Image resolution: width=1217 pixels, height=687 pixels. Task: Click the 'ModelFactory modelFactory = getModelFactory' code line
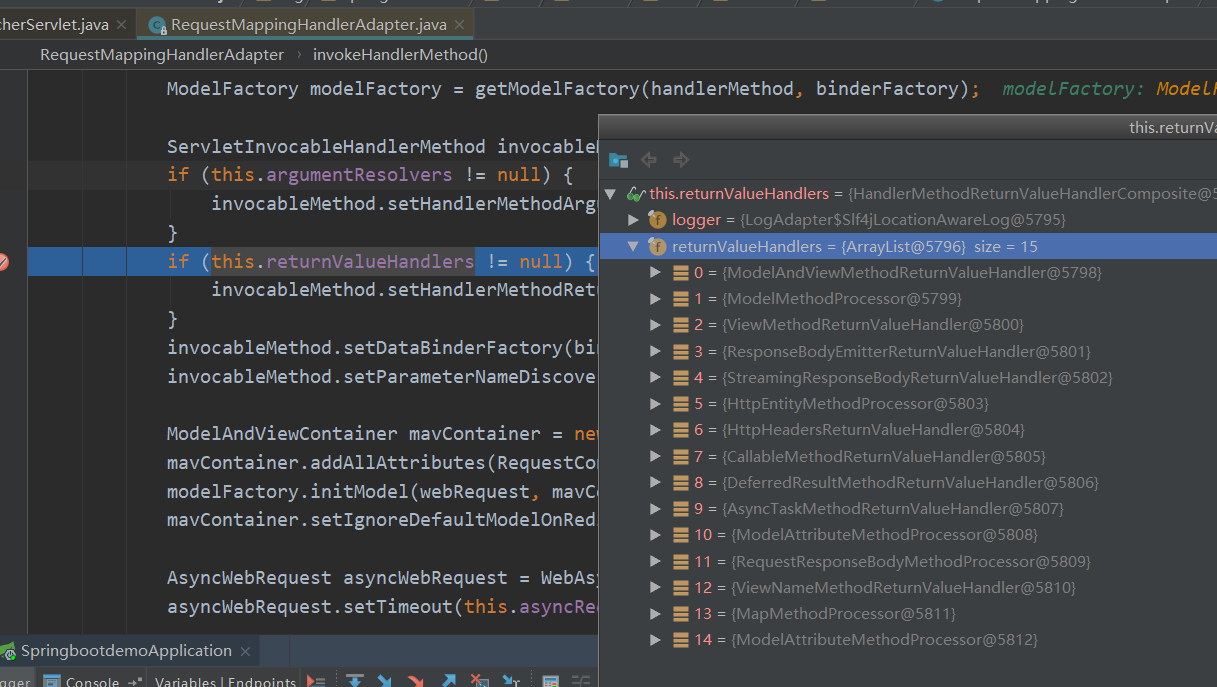[x=573, y=89]
